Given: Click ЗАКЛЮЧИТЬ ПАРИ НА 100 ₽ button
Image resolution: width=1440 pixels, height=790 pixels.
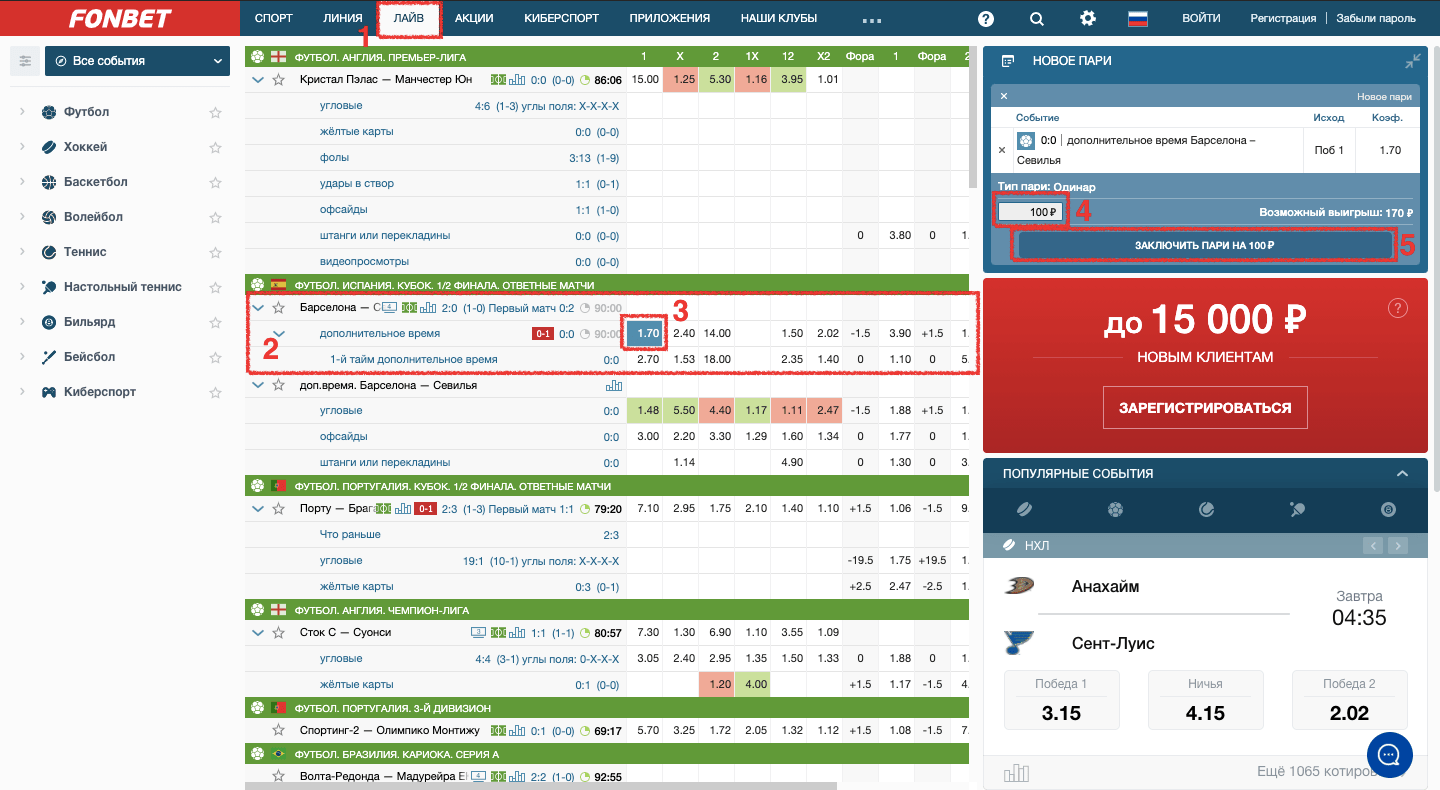Looking at the screenshot, I should 1204,245.
